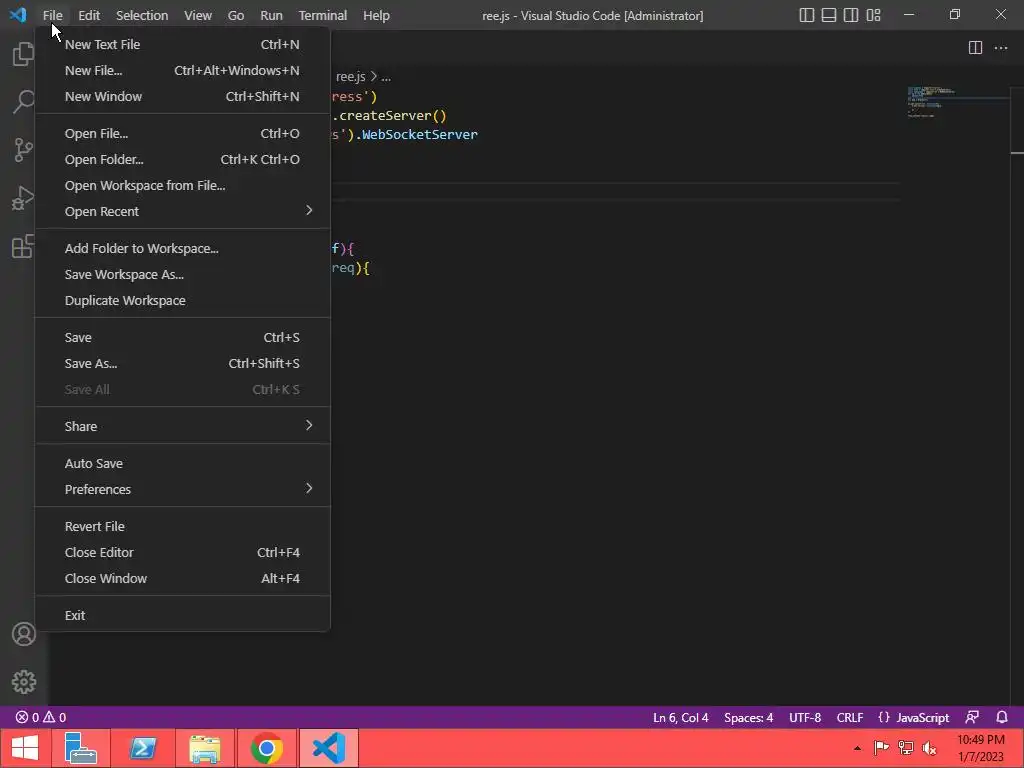Click the VS Code logo in title bar
Screen dimensions: 1024x768
[18, 14]
